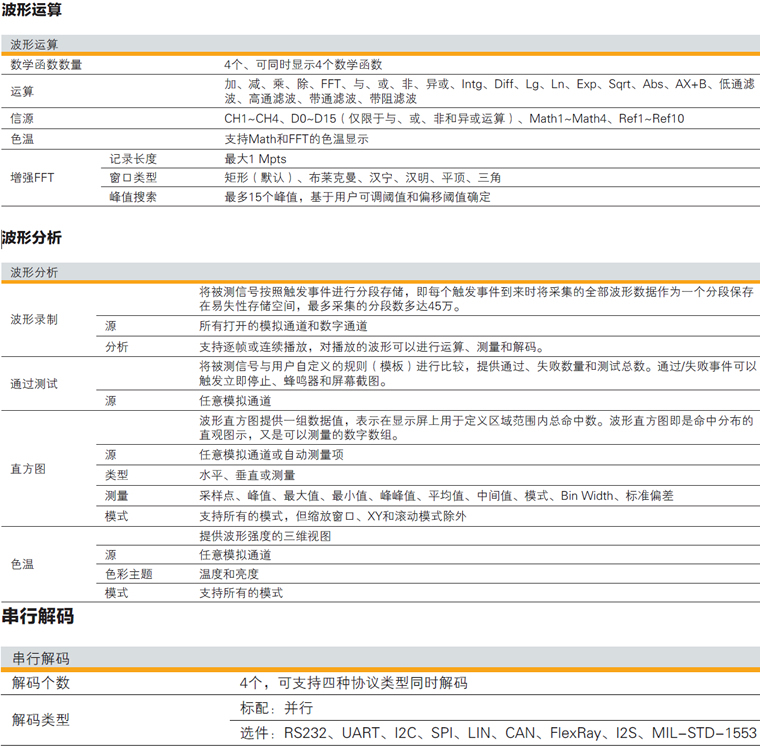The width and height of the screenshot is (760, 748).
Task: Click the value 最大1 Mpts
Action: pos(255,159)
